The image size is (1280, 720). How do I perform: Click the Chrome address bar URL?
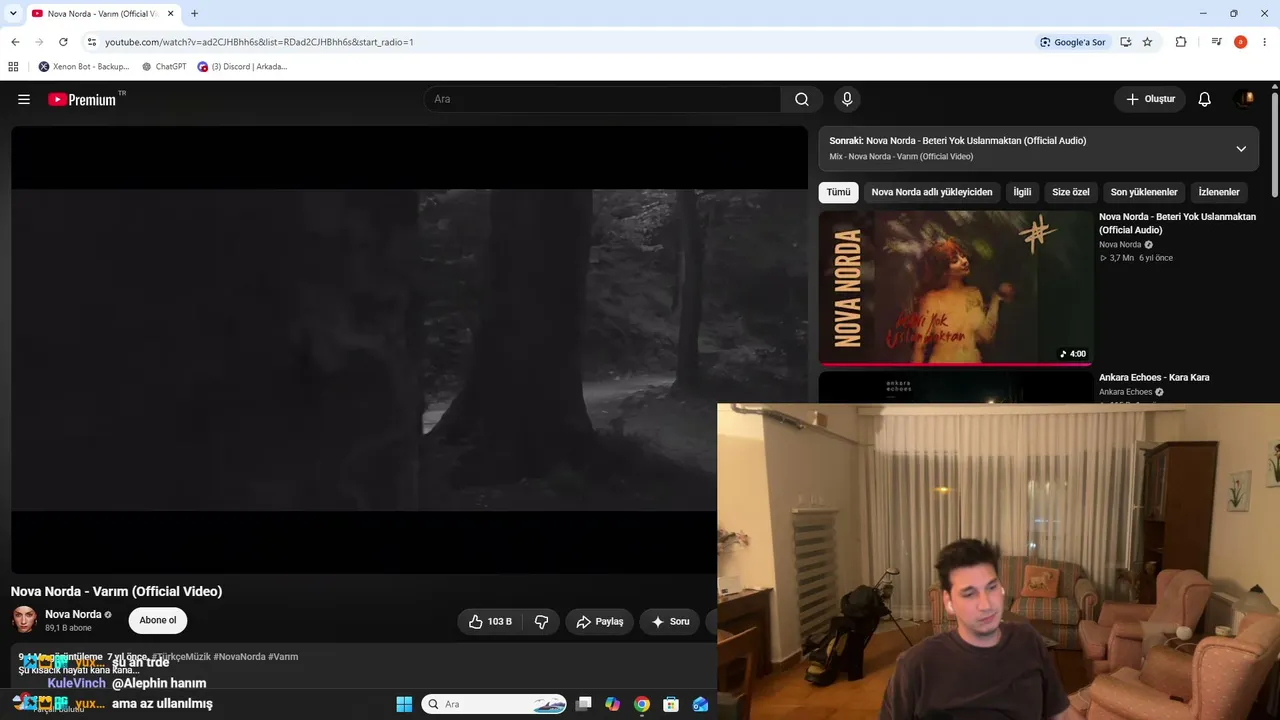(x=259, y=42)
